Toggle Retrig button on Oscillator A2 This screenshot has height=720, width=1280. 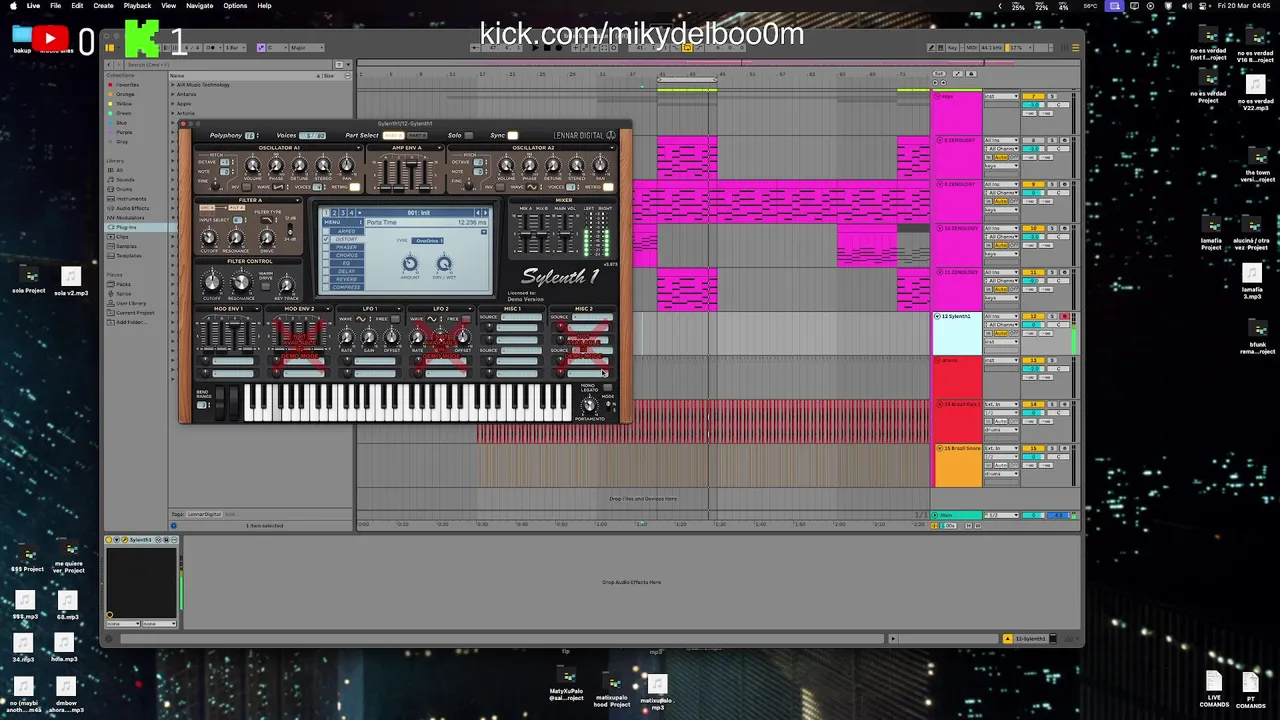click(x=608, y=187)
